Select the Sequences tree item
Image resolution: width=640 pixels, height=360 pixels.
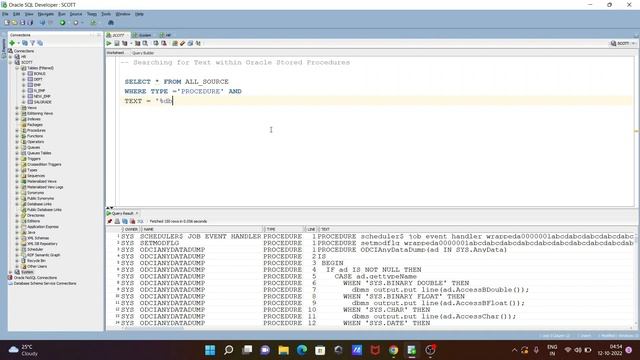pyautogui.click(x=36, y=176)
